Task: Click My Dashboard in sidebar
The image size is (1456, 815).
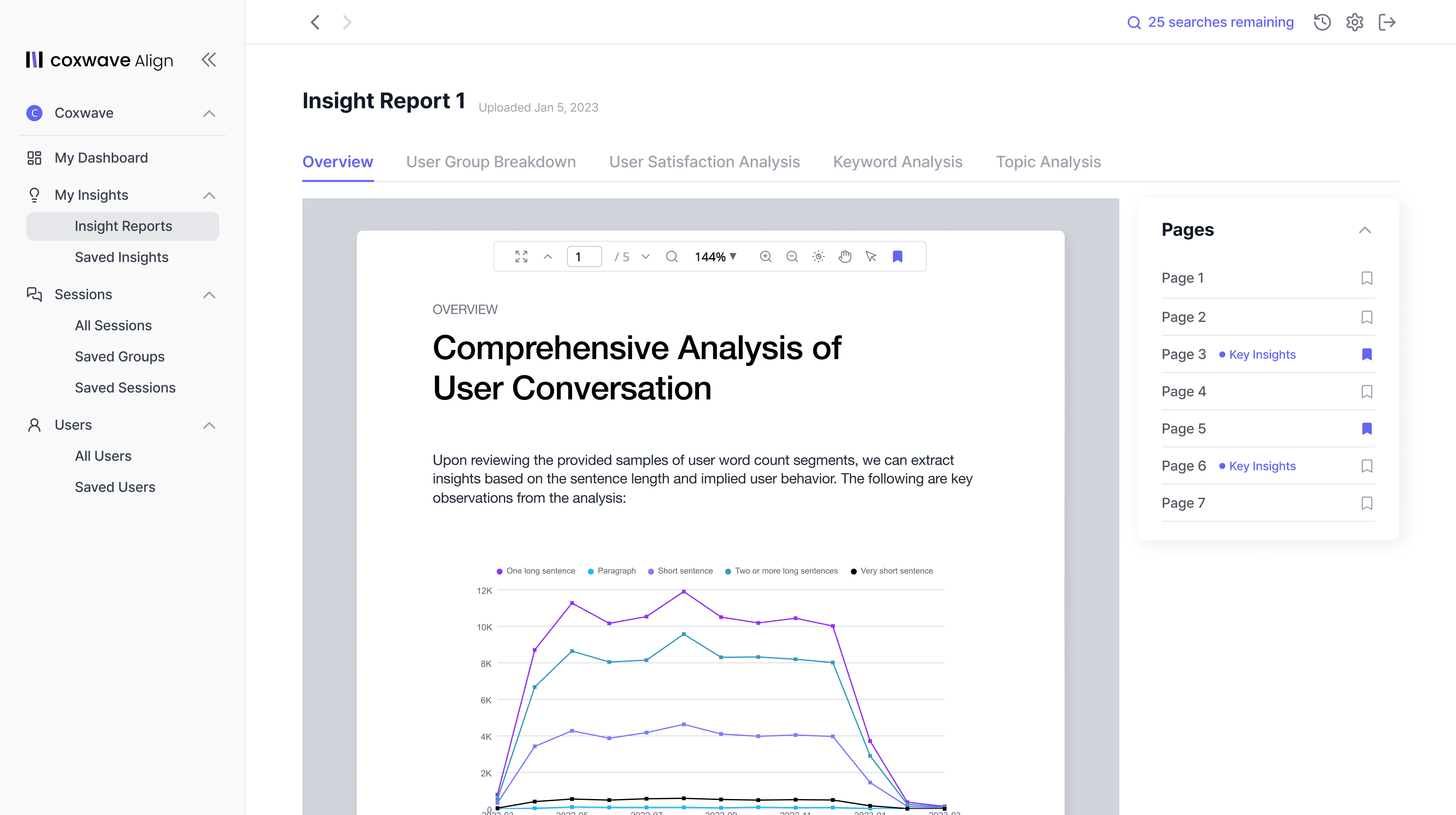Action: tap(101, 158)
